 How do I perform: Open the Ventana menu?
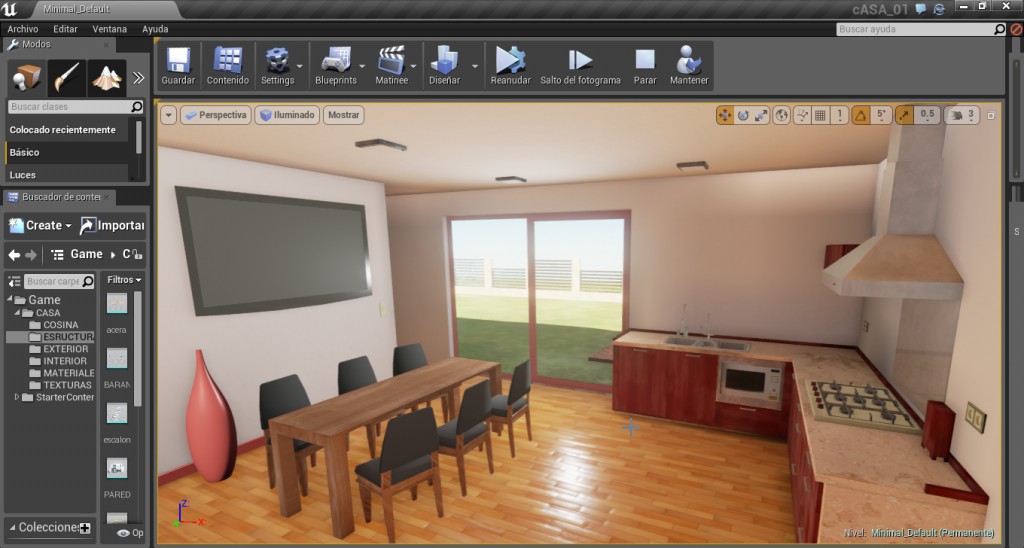coord(110,29)
